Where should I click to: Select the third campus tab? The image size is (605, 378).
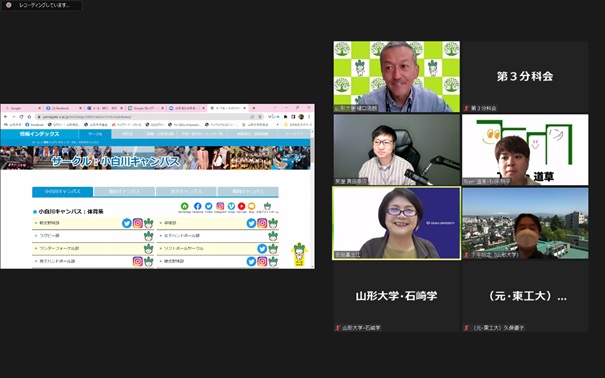point(186,191)
